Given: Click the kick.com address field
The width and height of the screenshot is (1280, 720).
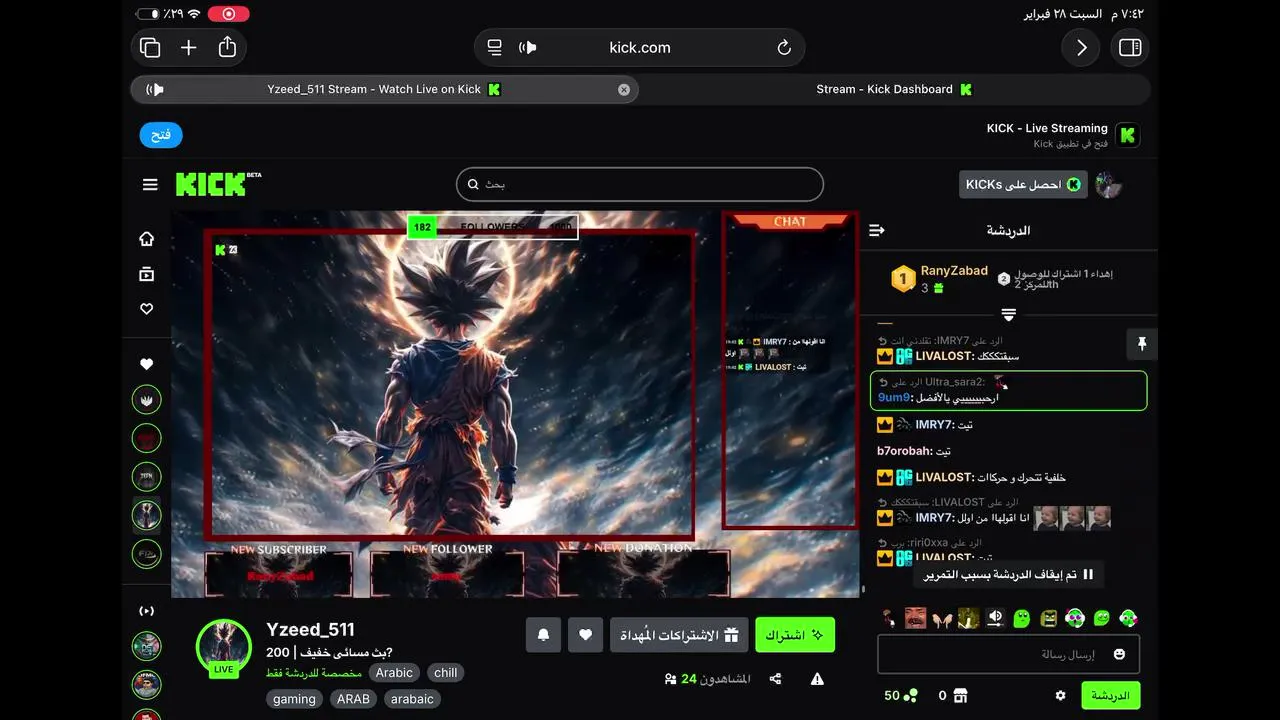Looking at the screenshot, I should click(x=640, y=47).
